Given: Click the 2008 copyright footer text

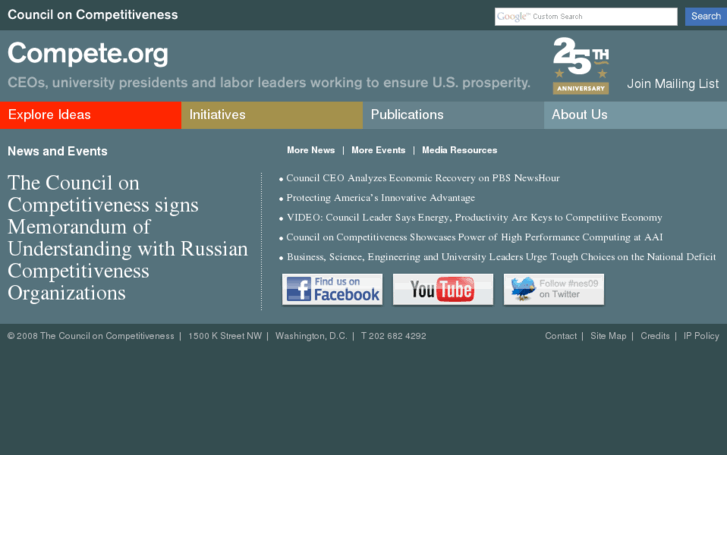Looking at the screenshot, I should coord(91,336).
